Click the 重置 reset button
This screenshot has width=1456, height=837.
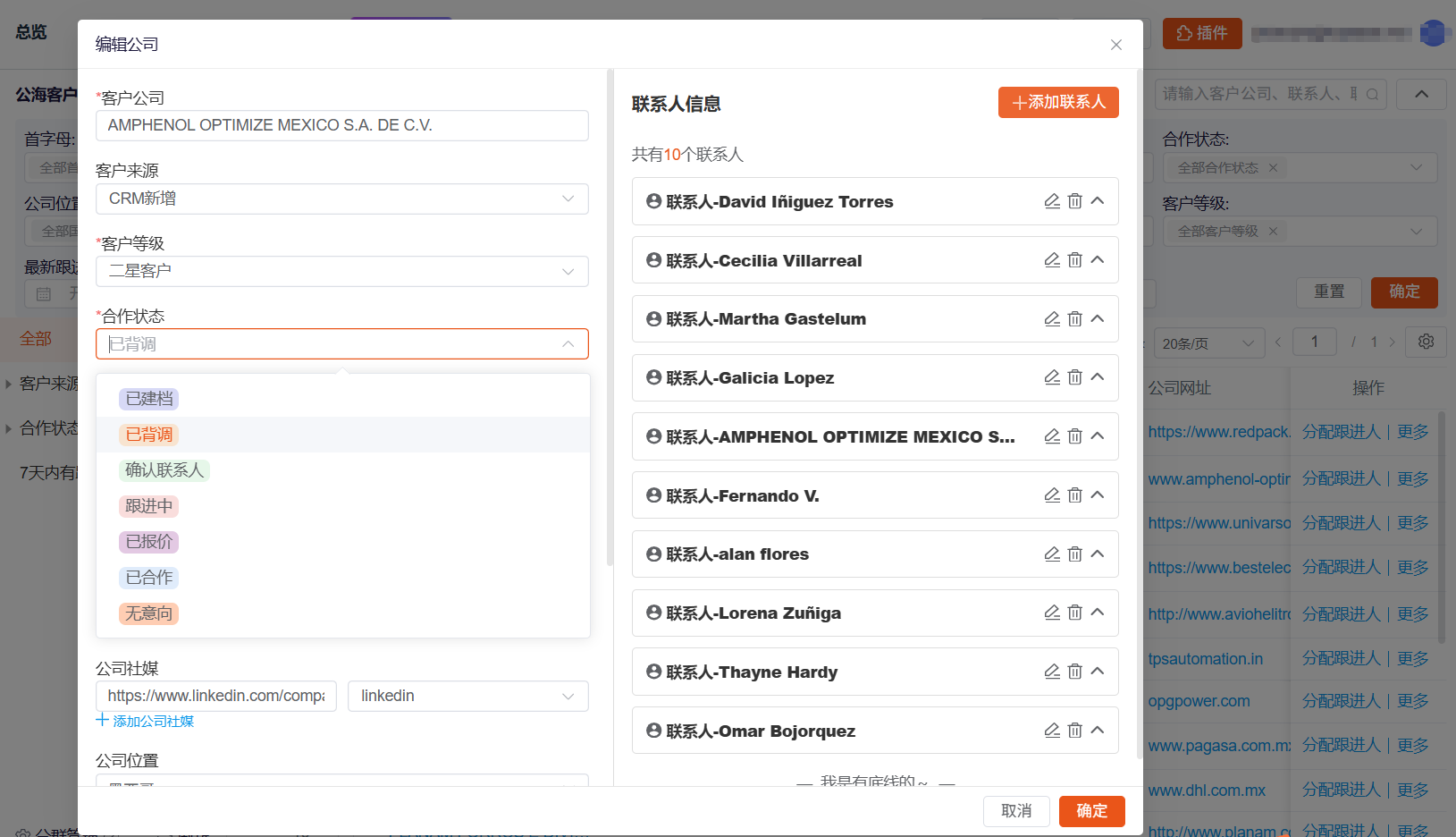pyautogui.click(x=1328, y=292)
